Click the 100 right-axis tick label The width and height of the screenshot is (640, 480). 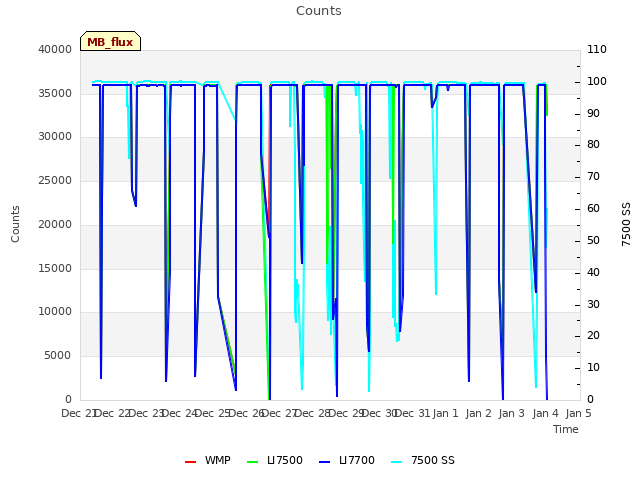pos(597,81)
